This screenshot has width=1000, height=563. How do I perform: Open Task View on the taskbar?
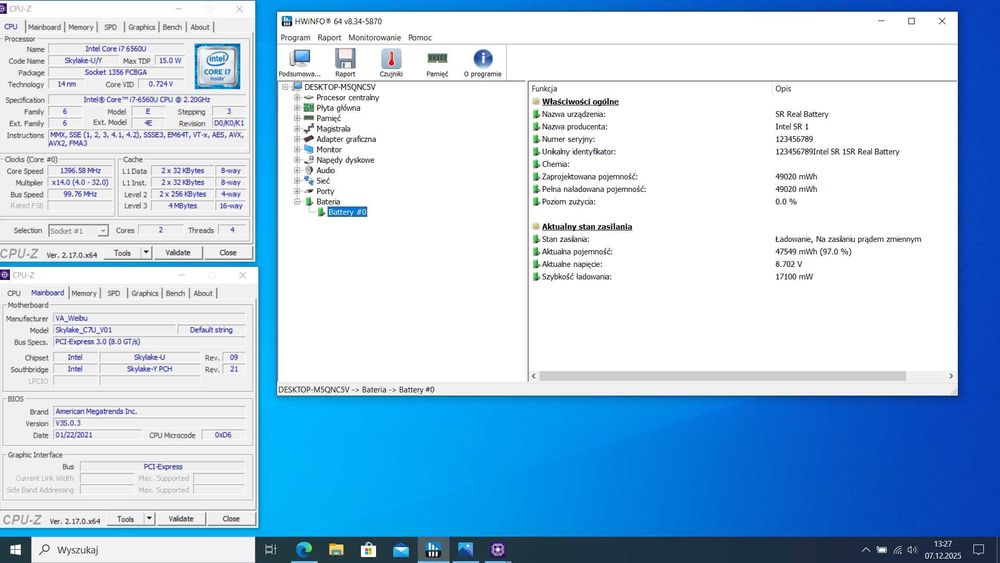pos(270,550)
